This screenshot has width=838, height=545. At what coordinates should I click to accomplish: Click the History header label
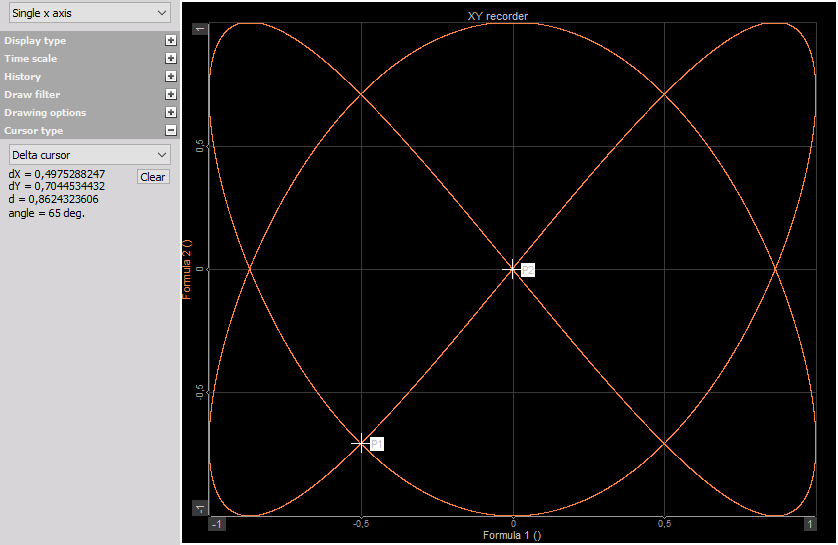click(22, 76)
